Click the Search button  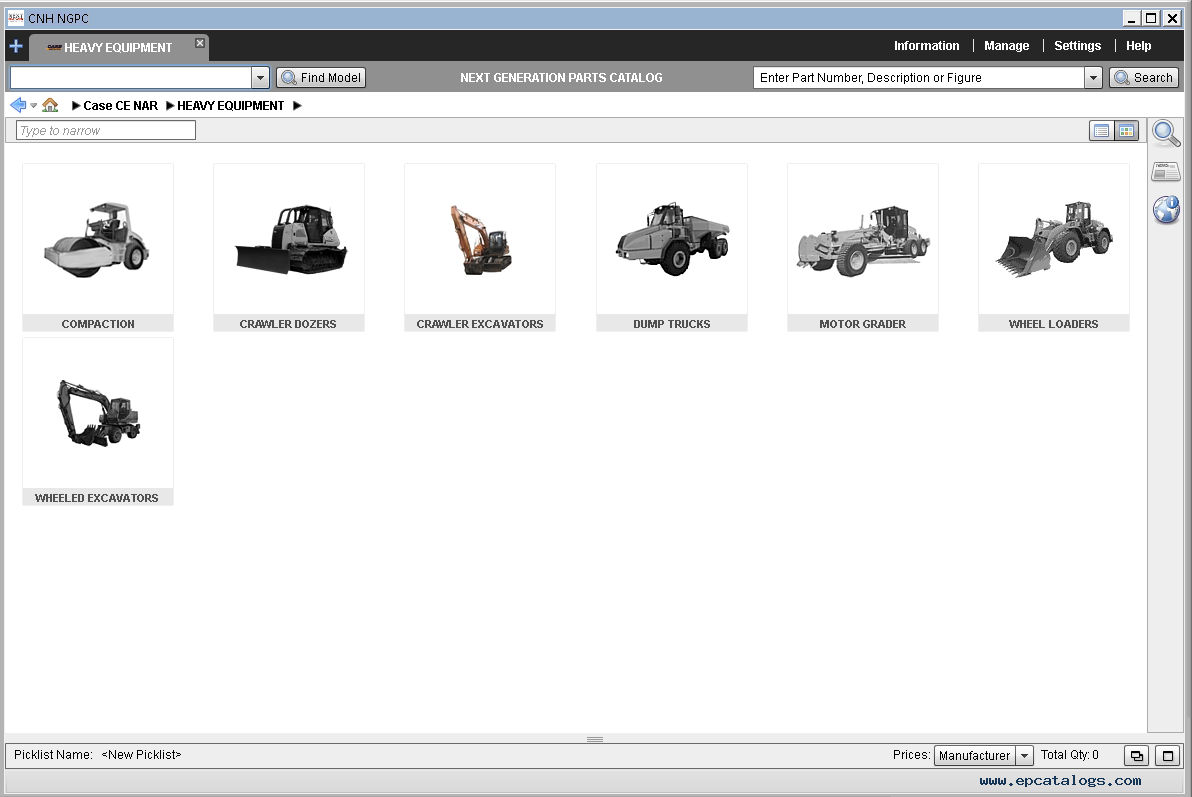(1143, 78)
